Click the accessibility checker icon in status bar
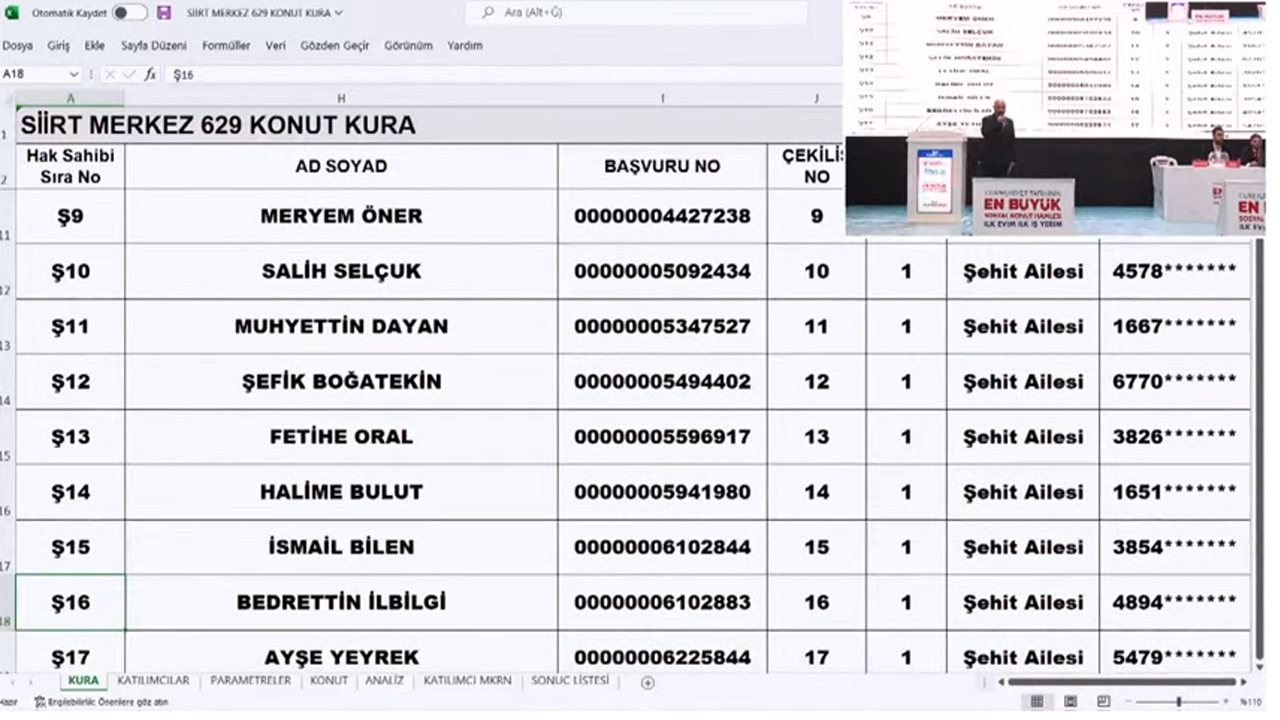Viewport: 1280px width, 720px height. click(39, 701)
